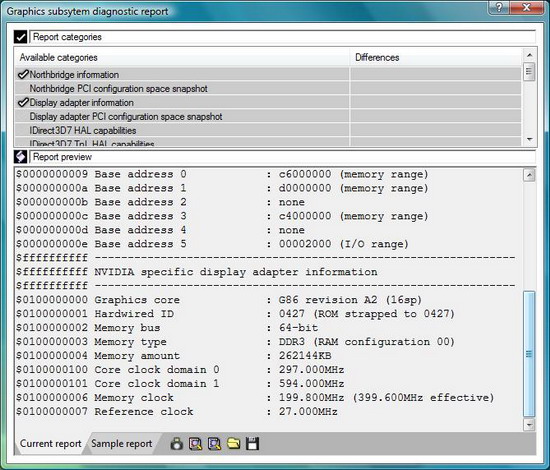Click the Base address 3 line
Image resolution: width=550 pixels, height=470 pixels.
pyautogui.click(x=222, y=216)
